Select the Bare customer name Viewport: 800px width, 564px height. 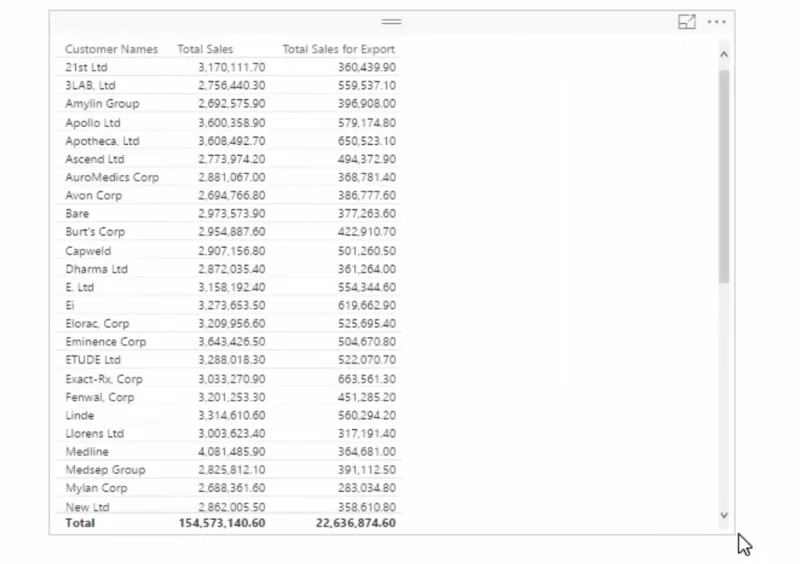77,214
